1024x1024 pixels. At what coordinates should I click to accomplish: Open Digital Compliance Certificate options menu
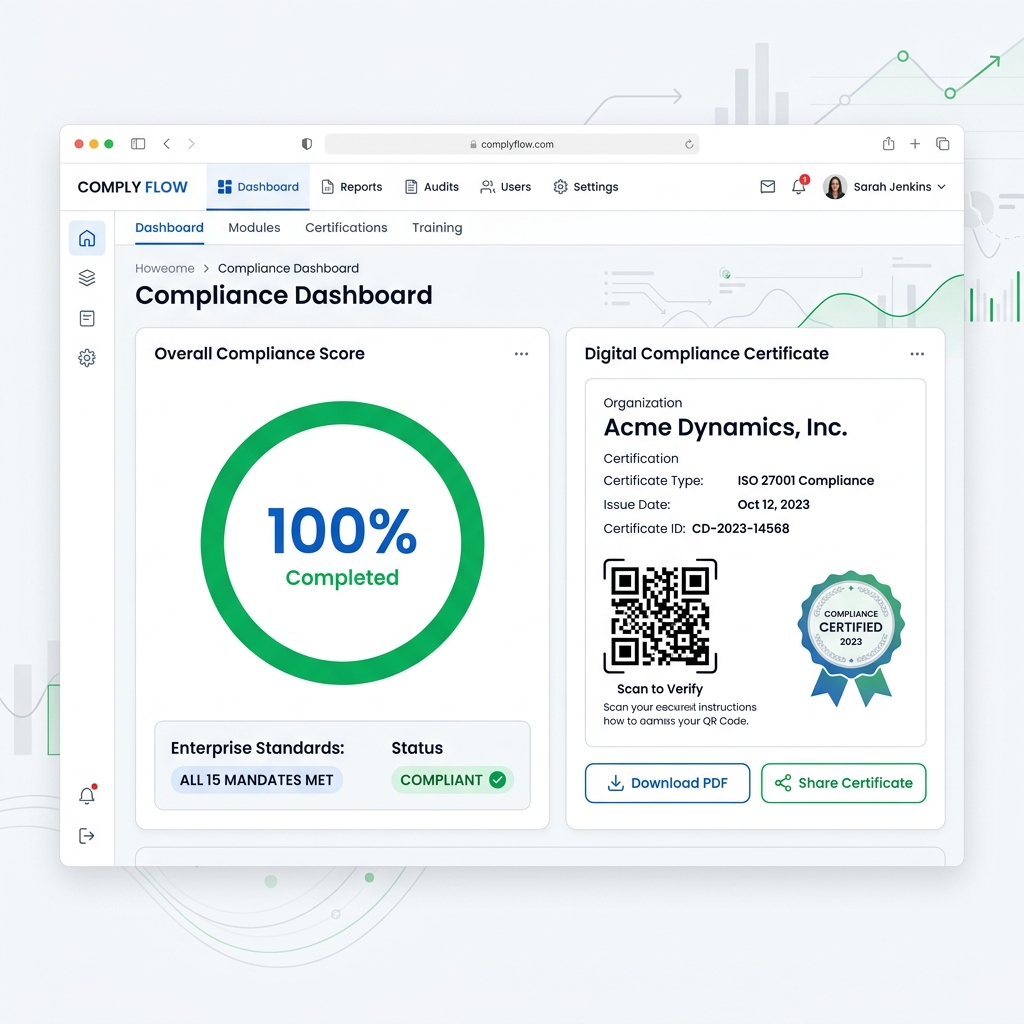coord(917,354)
